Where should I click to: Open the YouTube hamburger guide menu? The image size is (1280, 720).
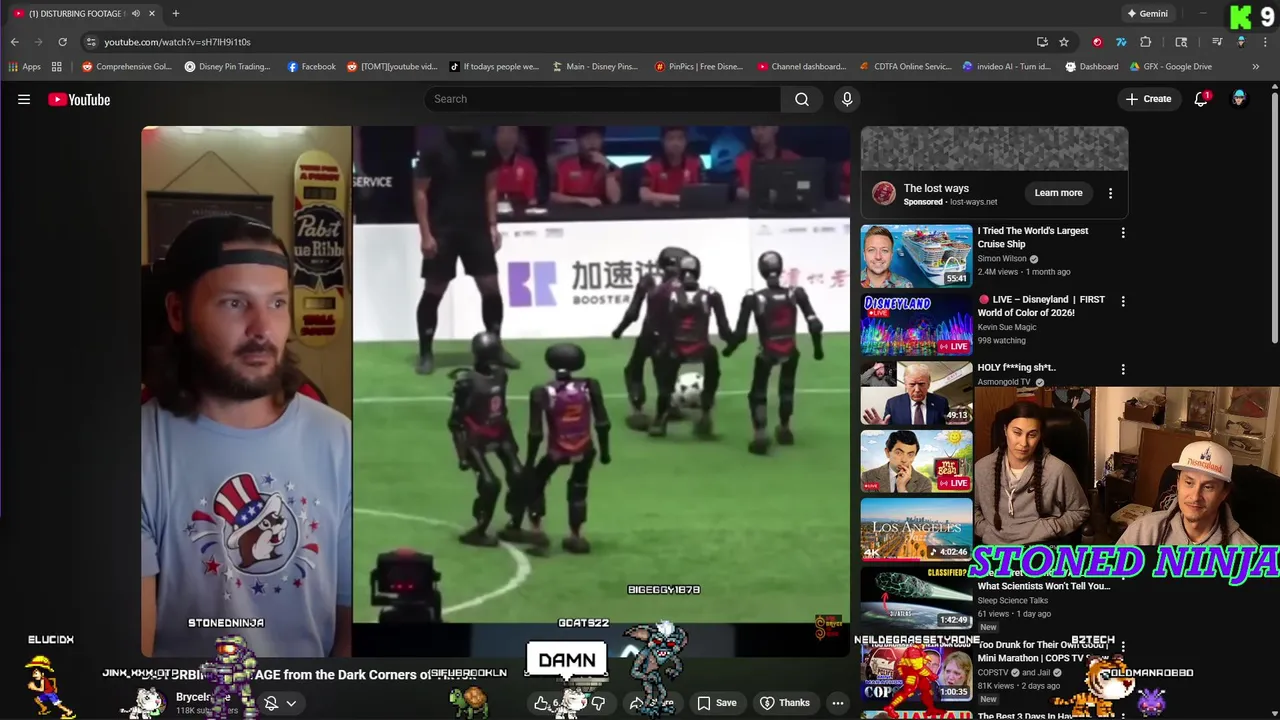(x=24, y=99)
